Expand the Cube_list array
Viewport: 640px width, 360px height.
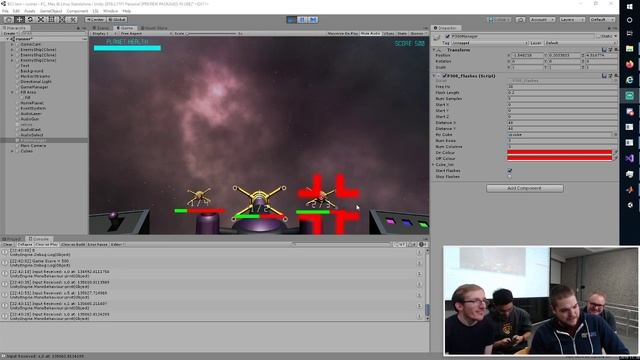[x=433, y=164]
